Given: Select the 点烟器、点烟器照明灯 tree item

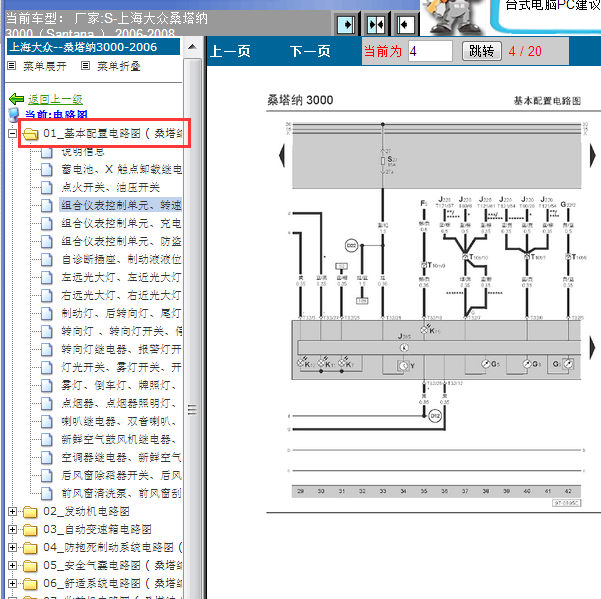Looking at the screenshot, I should pyautogui.click(x=118, y=403).
